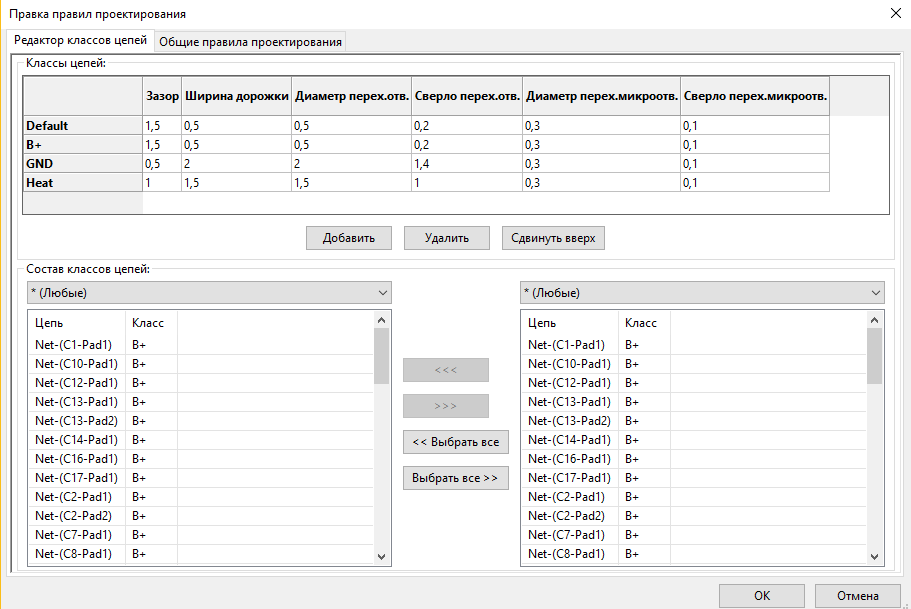This screenshot has width=911, height=609.
Task: Click Default class Зазор cell
Action: (x=161, y=126)
